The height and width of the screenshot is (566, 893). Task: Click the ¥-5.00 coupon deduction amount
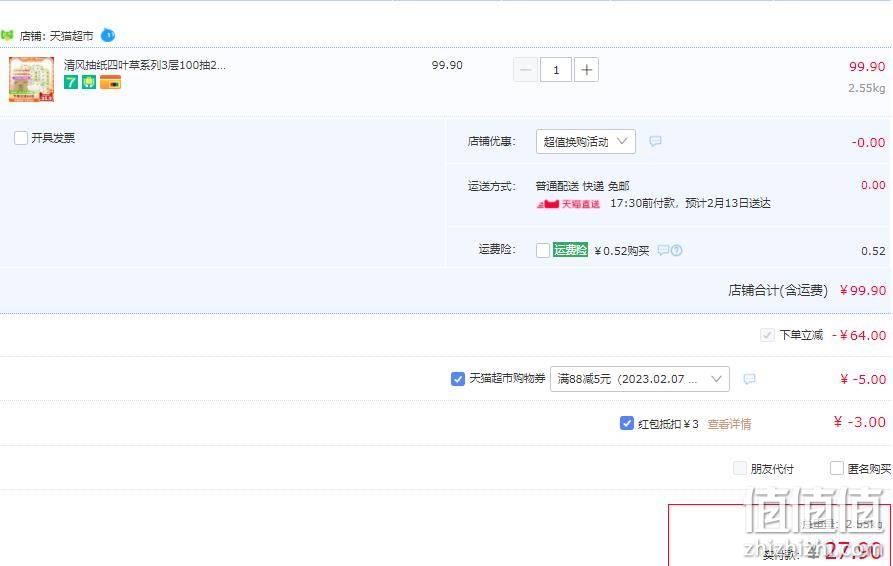tap(863, 379)
